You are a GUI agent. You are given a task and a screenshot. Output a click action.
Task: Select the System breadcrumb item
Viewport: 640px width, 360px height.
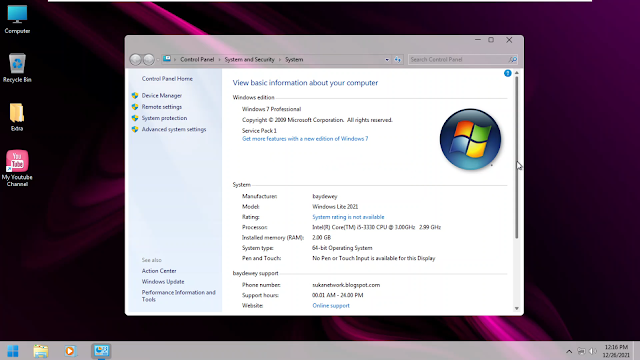(x=294, y=60)
